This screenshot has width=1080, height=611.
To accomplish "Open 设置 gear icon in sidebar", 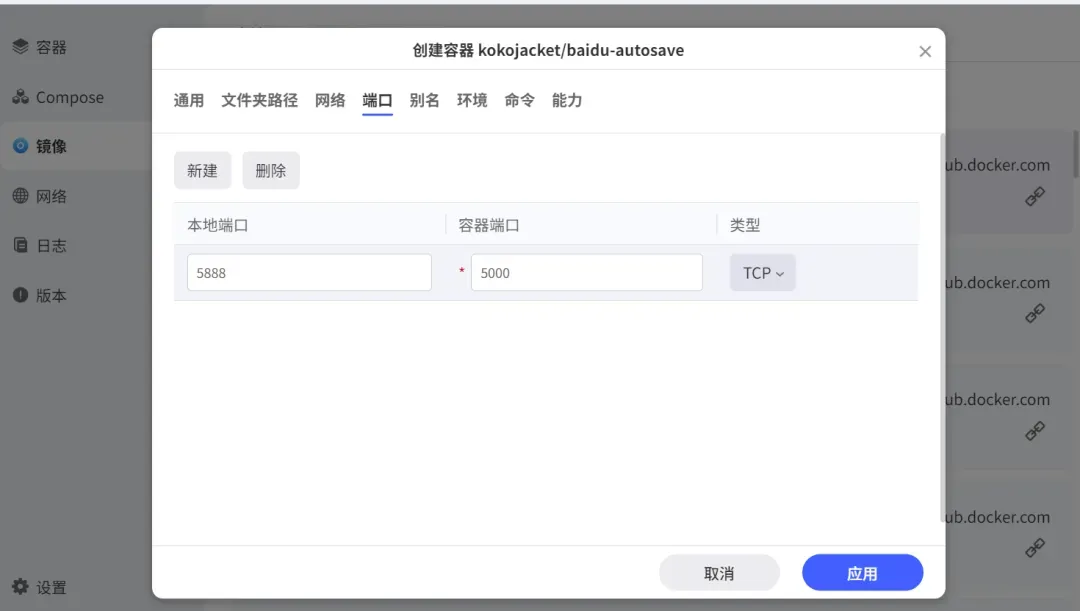I will (x=20, y=587).
